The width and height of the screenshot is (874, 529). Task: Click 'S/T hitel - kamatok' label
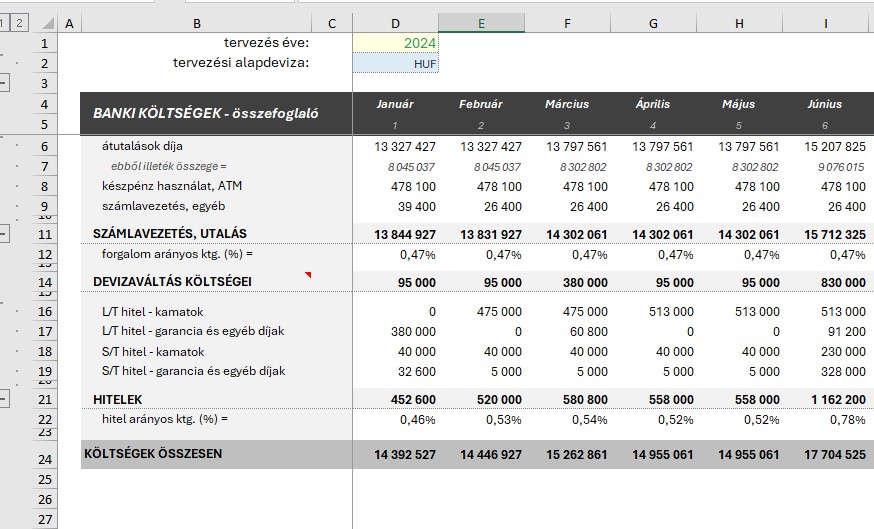coord(153,352)
